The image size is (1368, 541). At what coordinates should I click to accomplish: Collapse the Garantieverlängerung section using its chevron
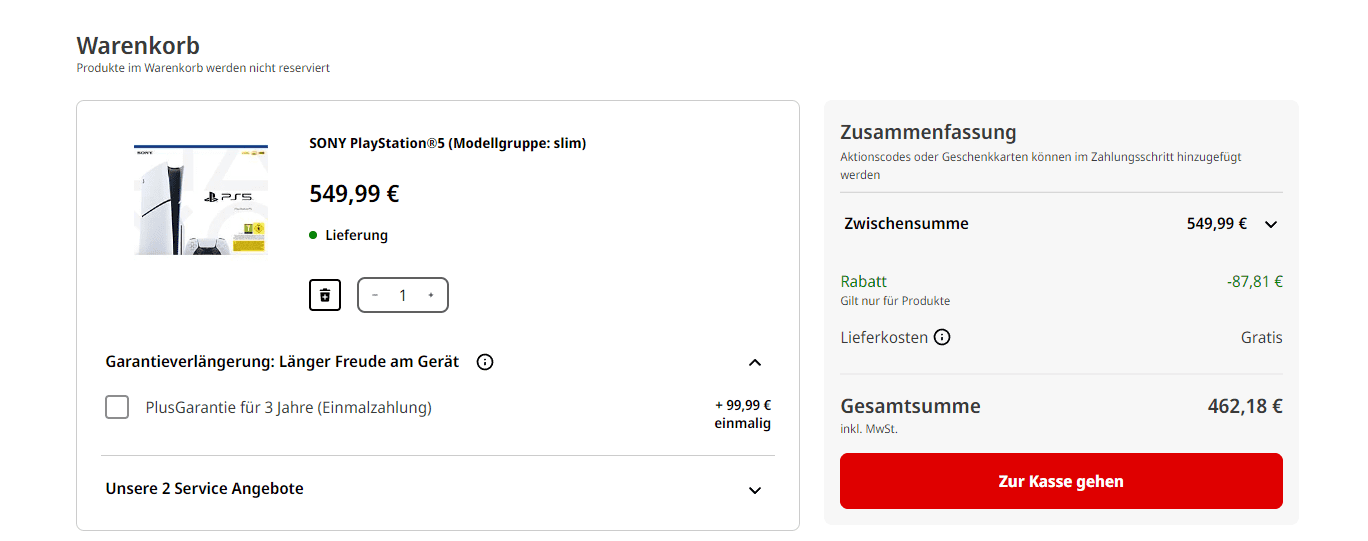755,362
